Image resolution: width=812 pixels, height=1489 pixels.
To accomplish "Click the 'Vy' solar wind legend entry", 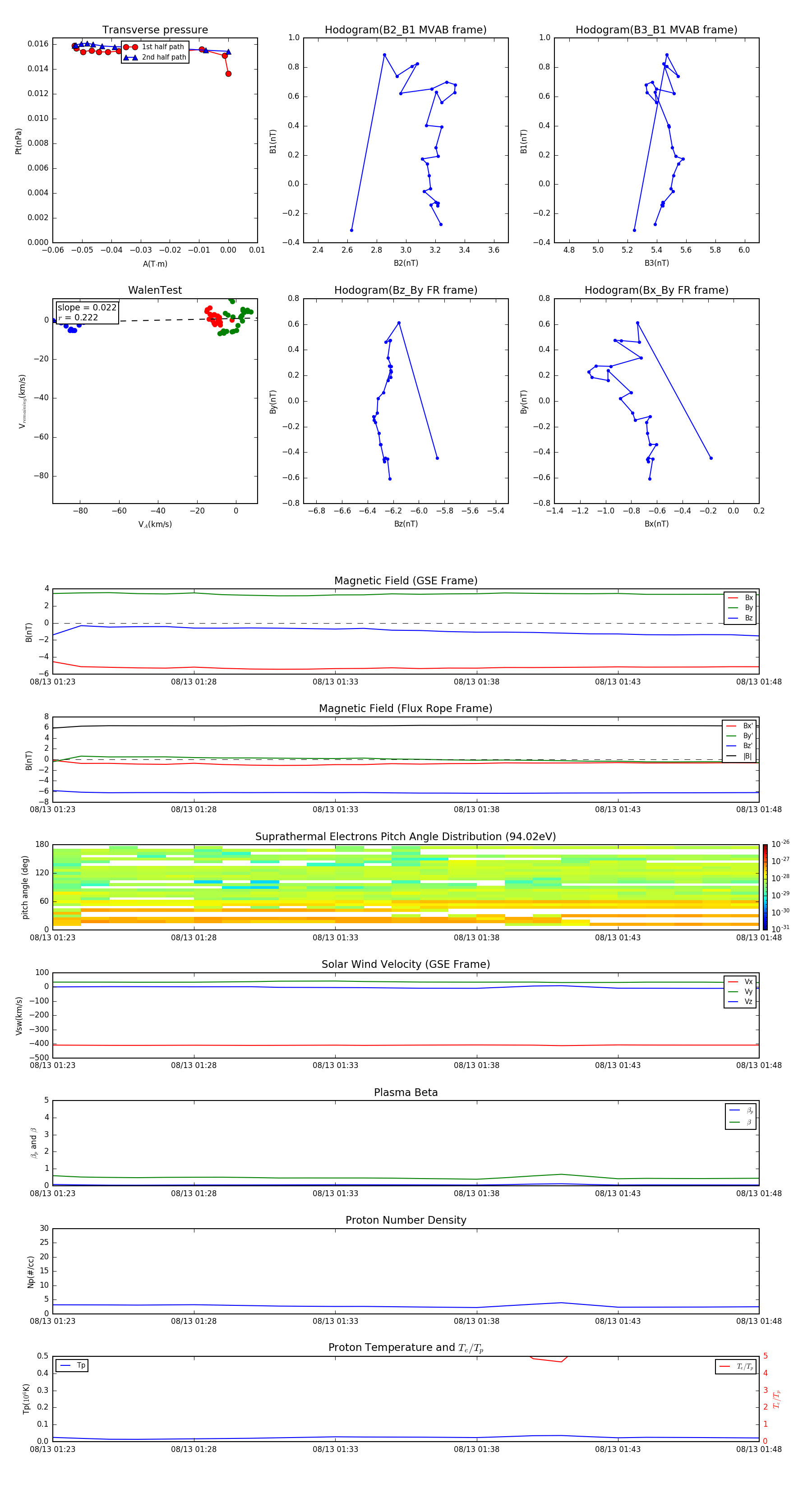I will (x=740, y=992).
